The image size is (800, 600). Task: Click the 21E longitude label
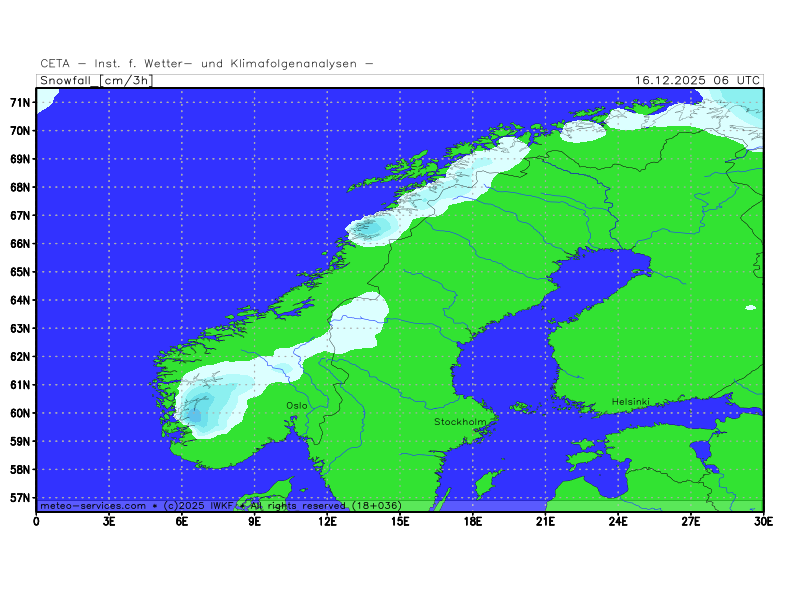545,520
